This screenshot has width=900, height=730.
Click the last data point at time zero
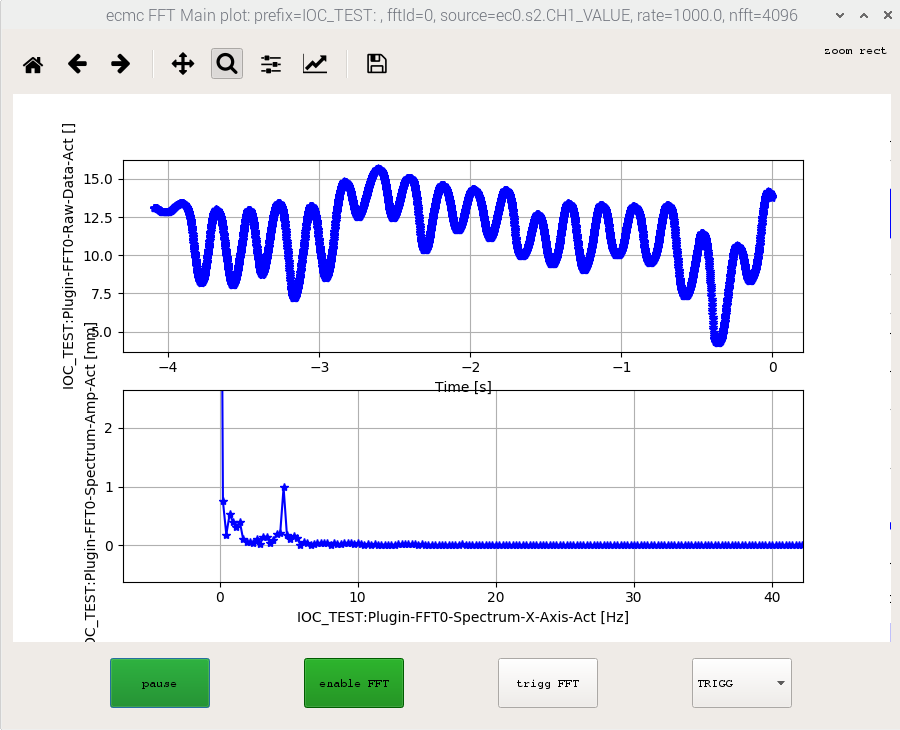coord(771,196)
